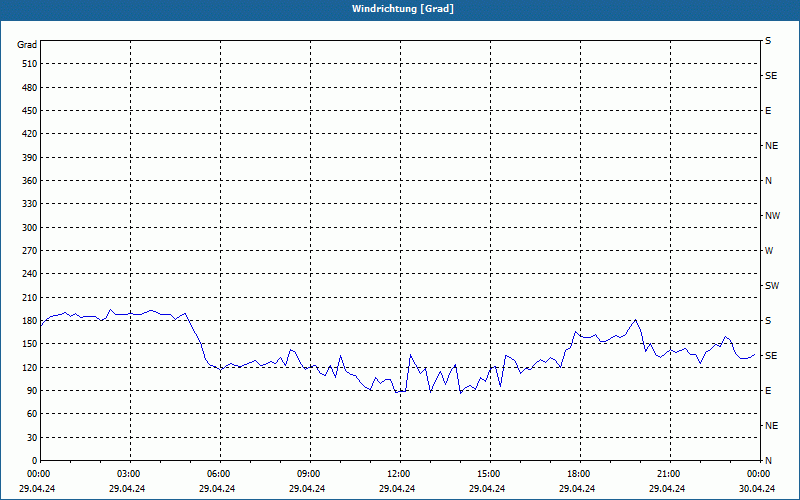Image resolution: width=800 pixels, height=500 pixels.
Task: Click the 450 degree axis label
Action: (x=30, y=111)
